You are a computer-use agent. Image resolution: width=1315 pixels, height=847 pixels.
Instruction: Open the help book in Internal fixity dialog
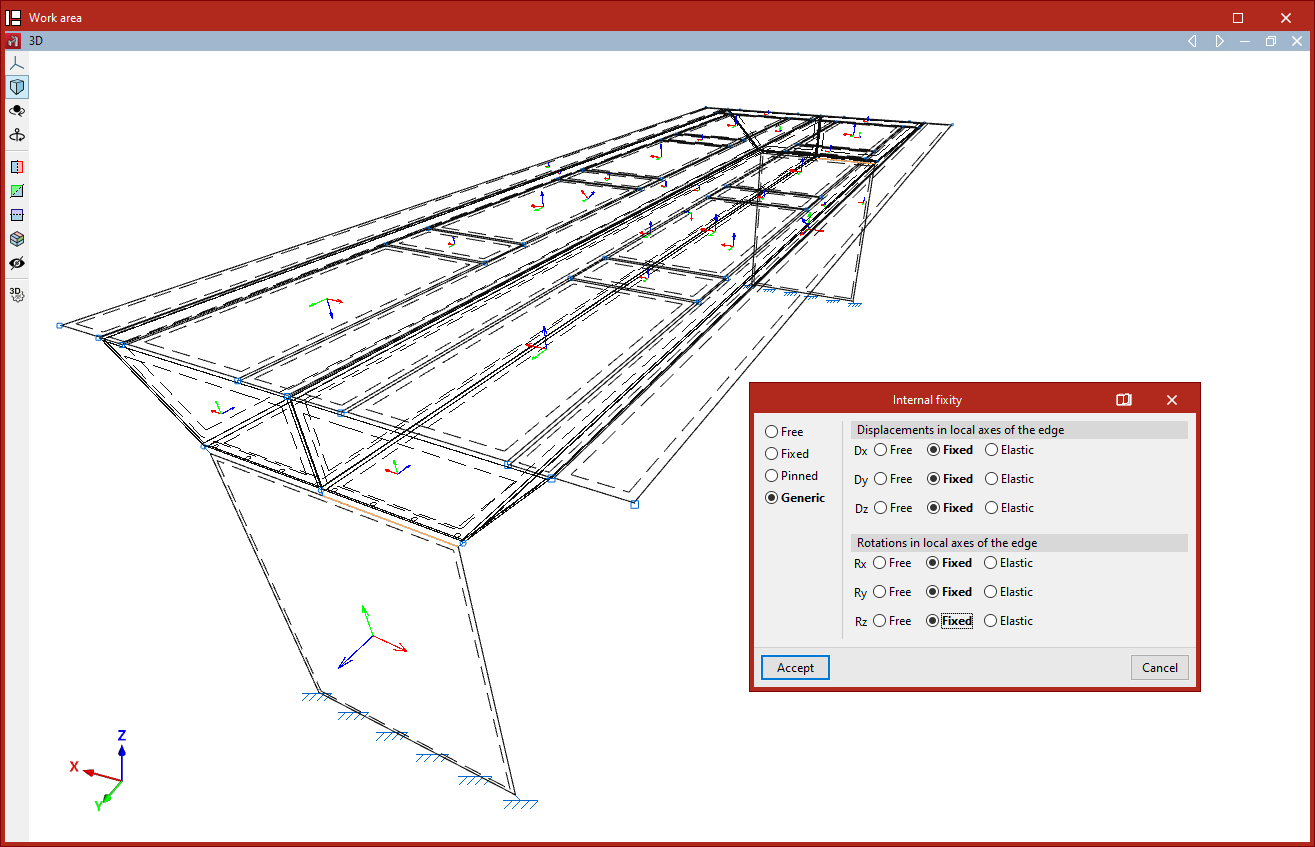pos(1124,400)
